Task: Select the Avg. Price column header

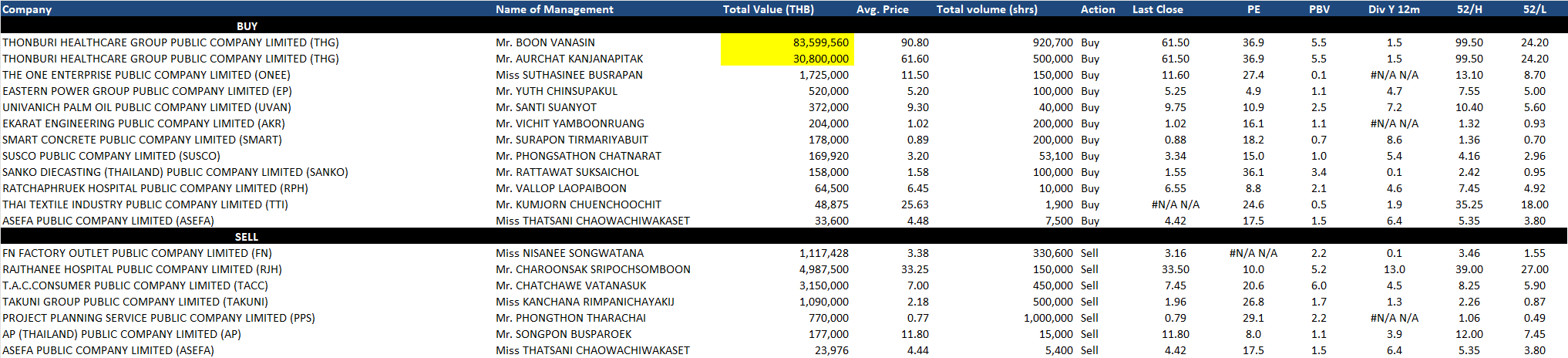Action: (x=882, y=9)
